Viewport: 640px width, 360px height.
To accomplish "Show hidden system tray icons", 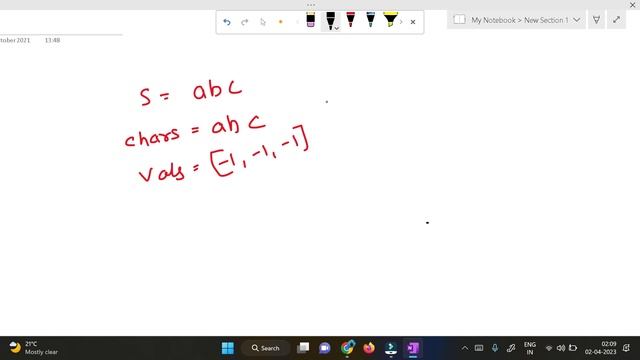I will [465, 348].
